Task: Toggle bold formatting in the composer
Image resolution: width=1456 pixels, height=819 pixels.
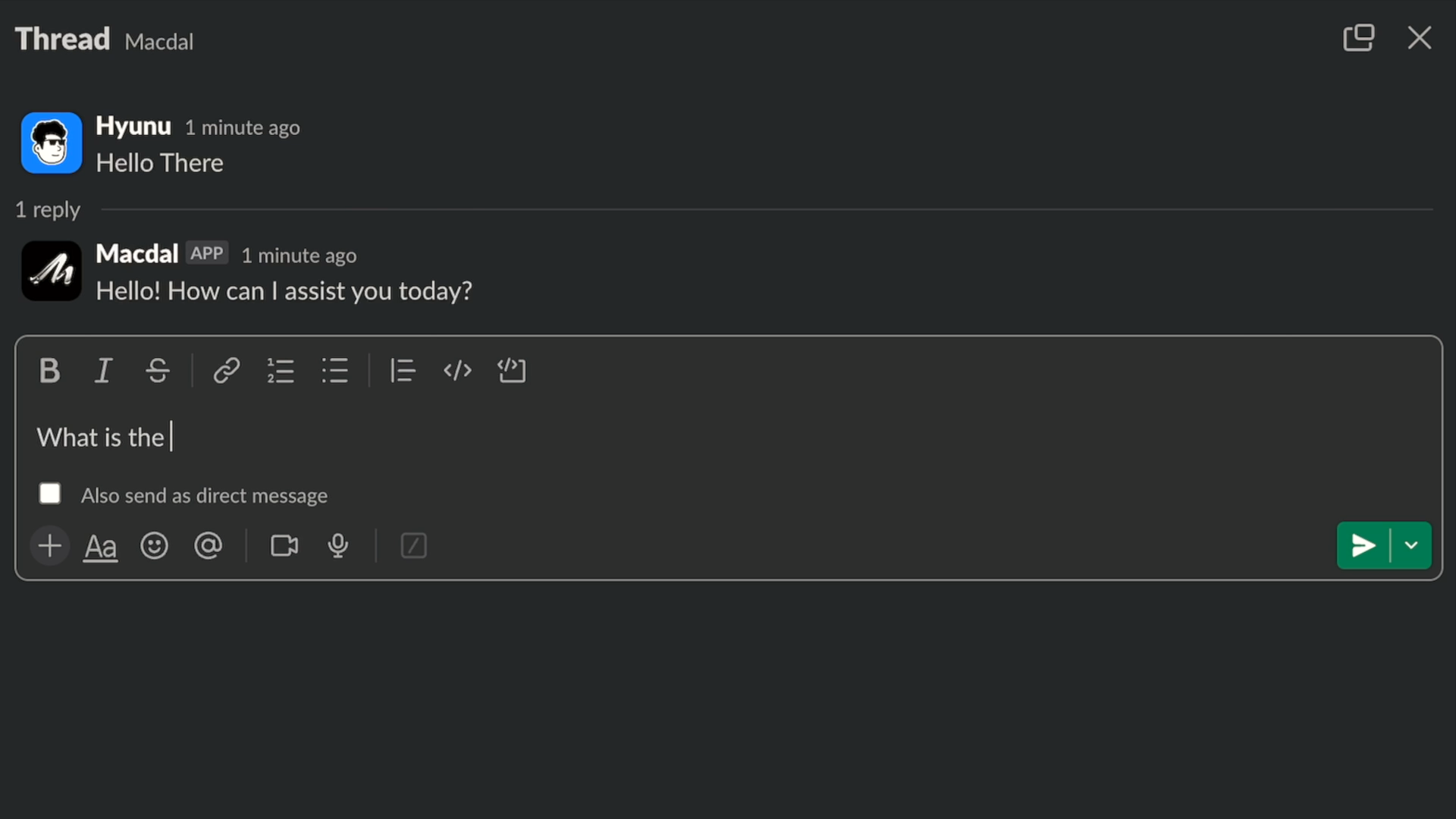Action: [49, 371]
